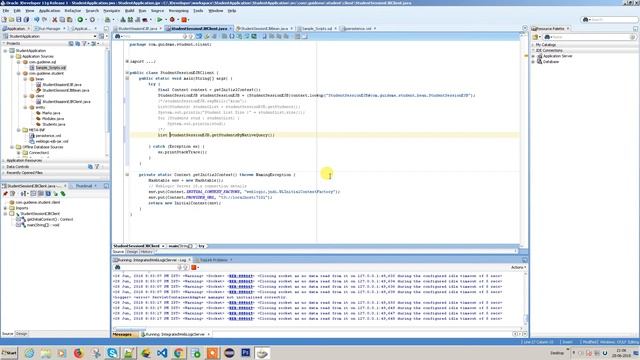Click the editor Design tab

tap(132, 252)
